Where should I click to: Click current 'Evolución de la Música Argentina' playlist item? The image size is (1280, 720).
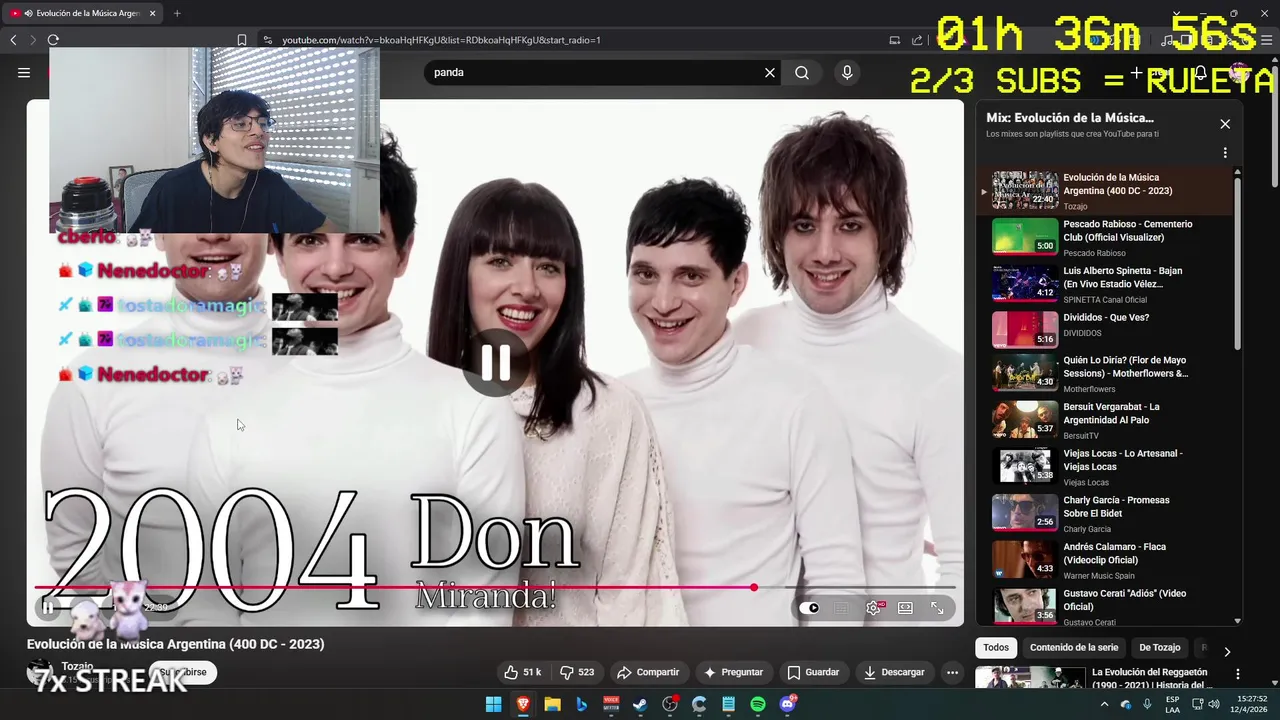click(x=1109, y=191)
